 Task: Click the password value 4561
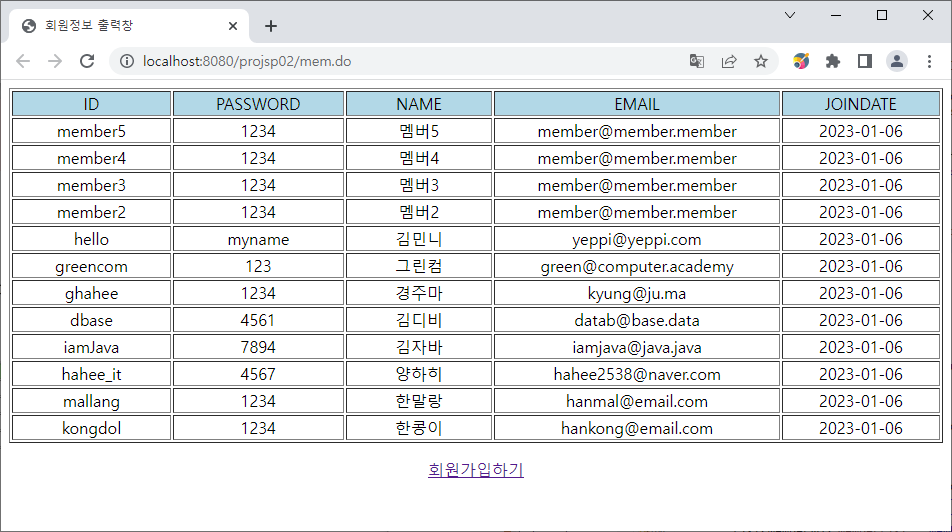[x=258, y=320]
